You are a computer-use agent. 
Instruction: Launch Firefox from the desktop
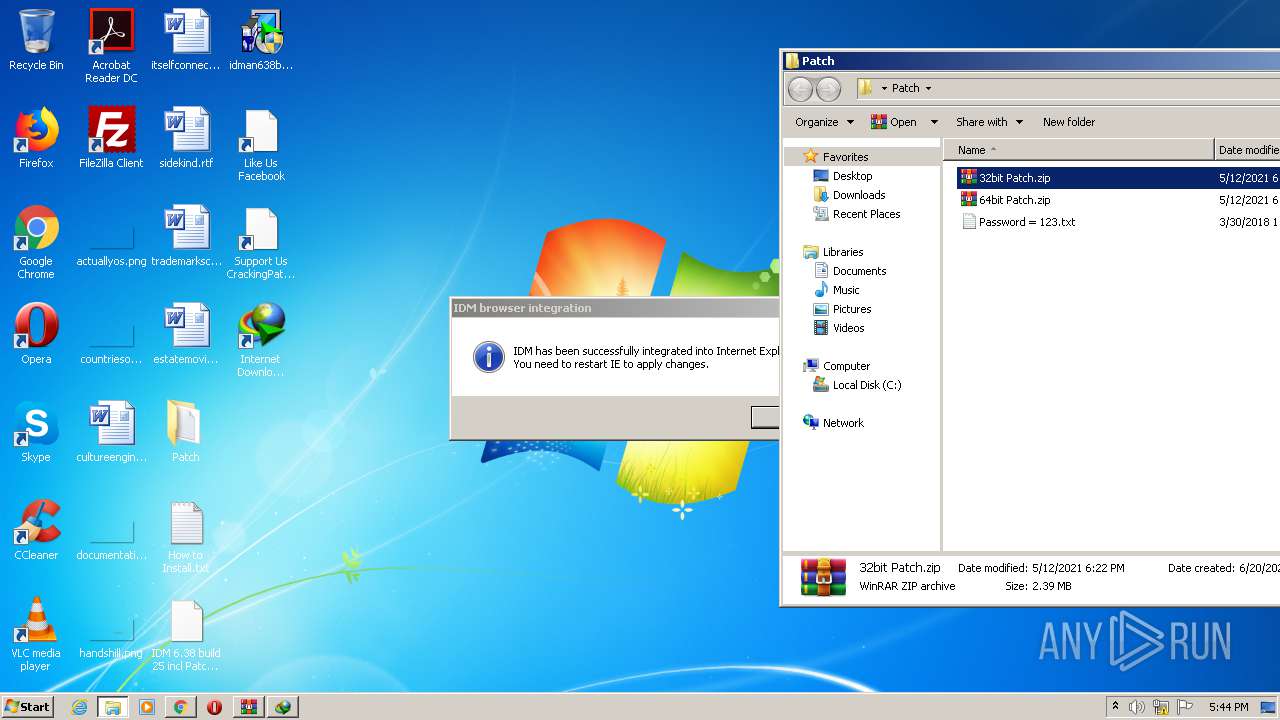tap(36, 139)
